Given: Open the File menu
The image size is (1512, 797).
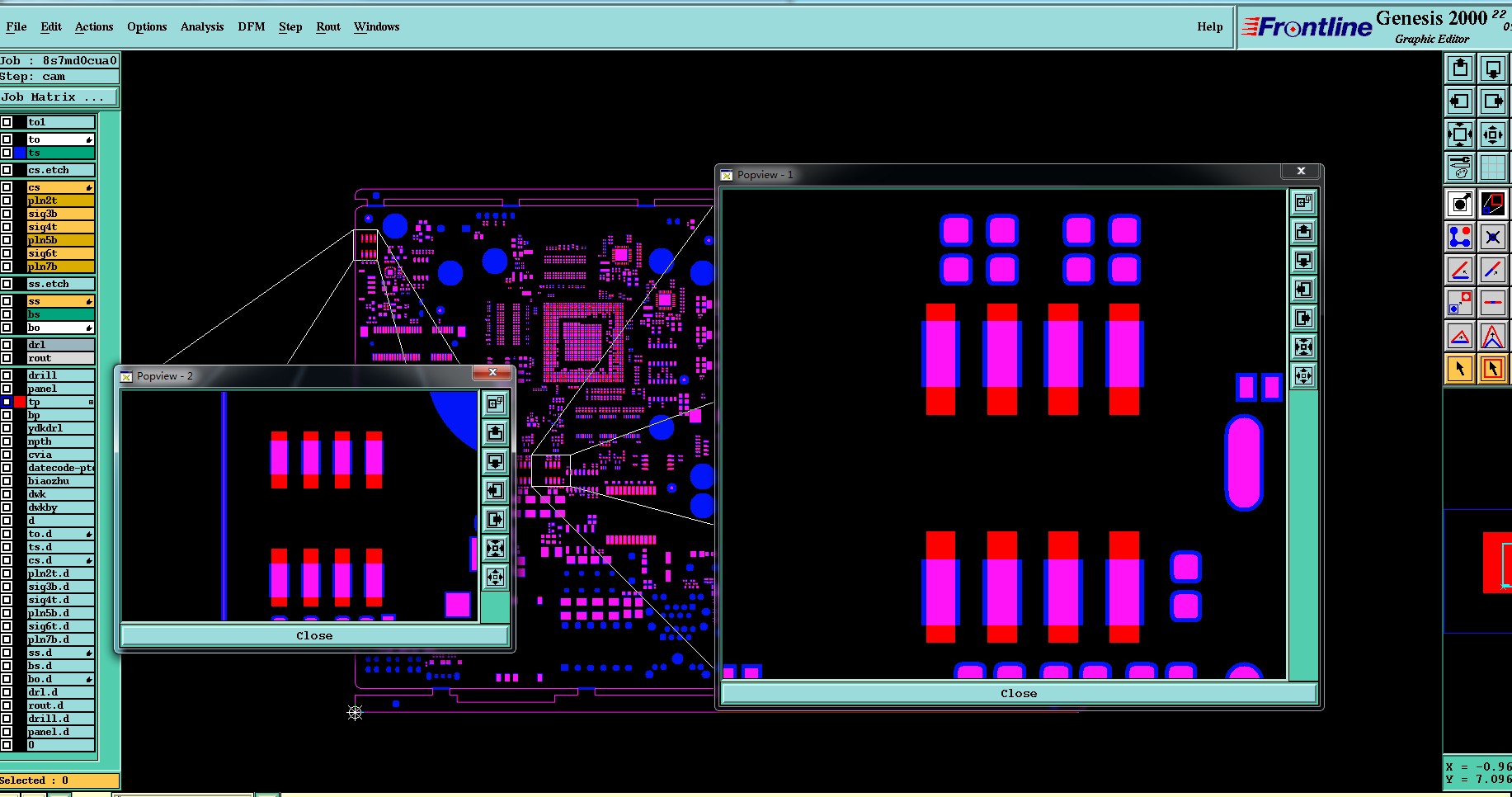Looking at the screenshot, I should pyautogui.click(x=16, y=26).
